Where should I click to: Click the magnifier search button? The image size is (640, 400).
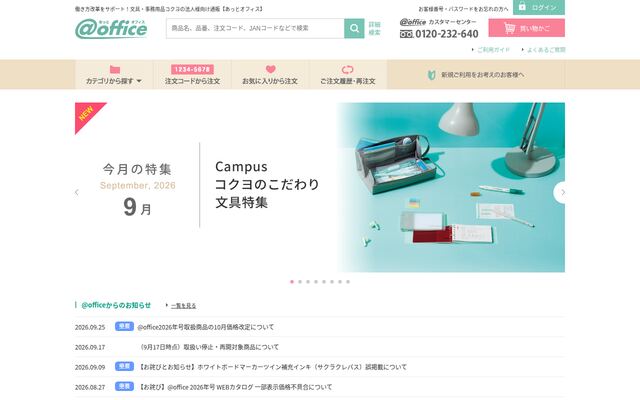[354, 28]
